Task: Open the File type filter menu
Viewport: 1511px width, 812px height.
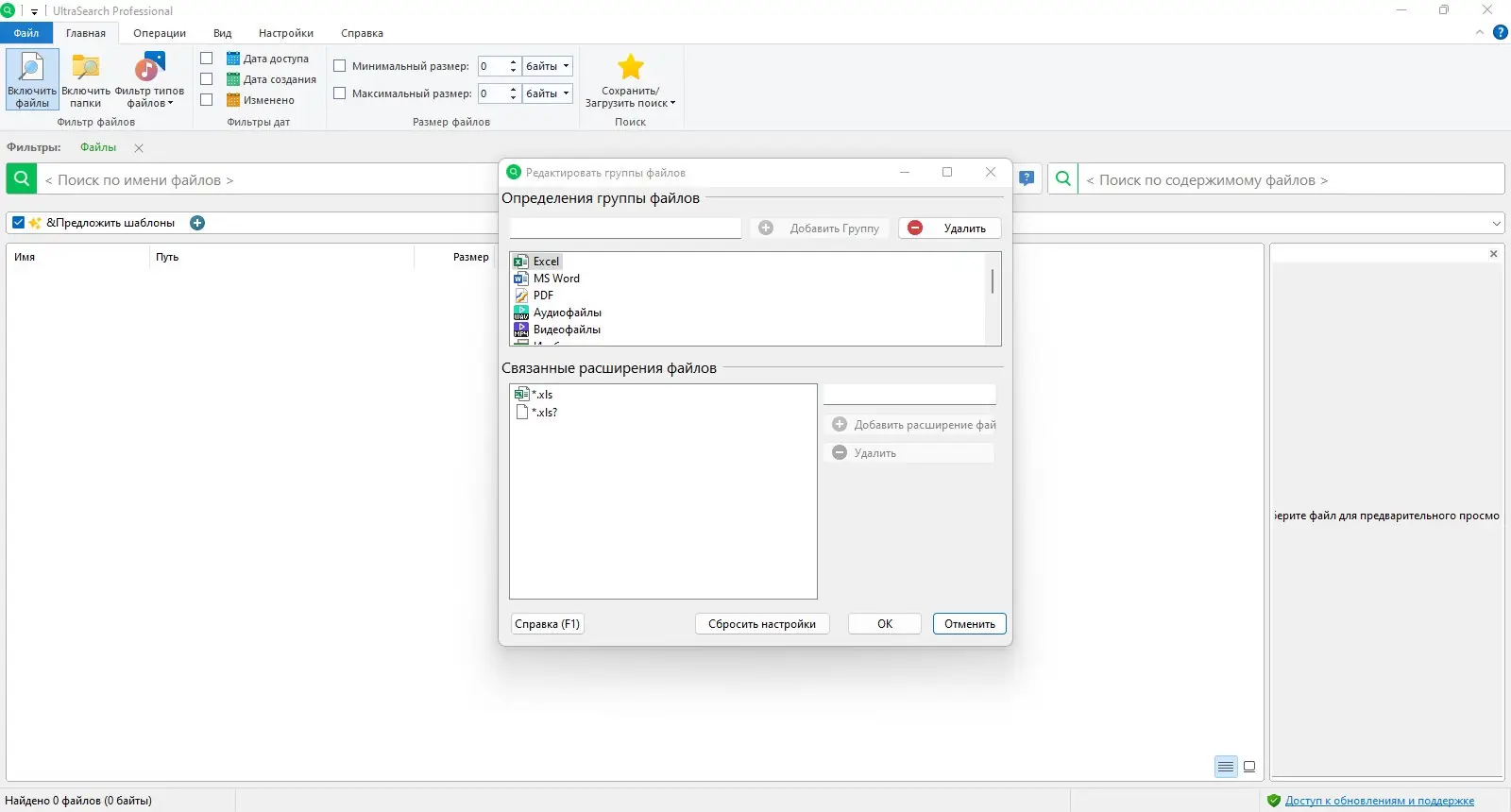Action: click(x=149, y=79)
